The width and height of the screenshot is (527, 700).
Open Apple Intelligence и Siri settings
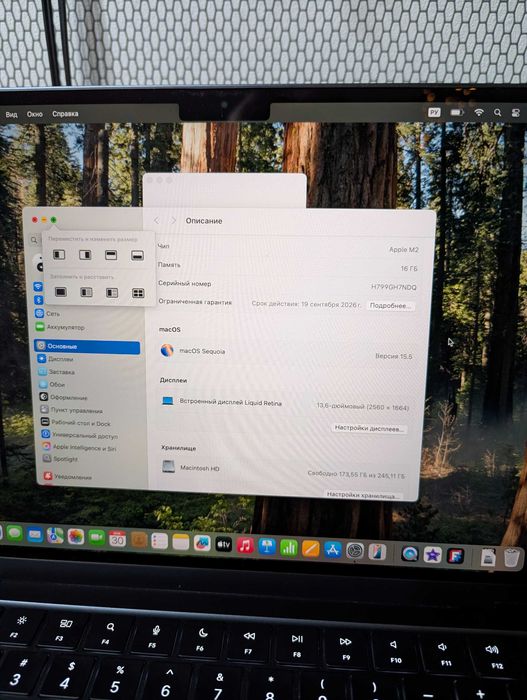(91, 447)
